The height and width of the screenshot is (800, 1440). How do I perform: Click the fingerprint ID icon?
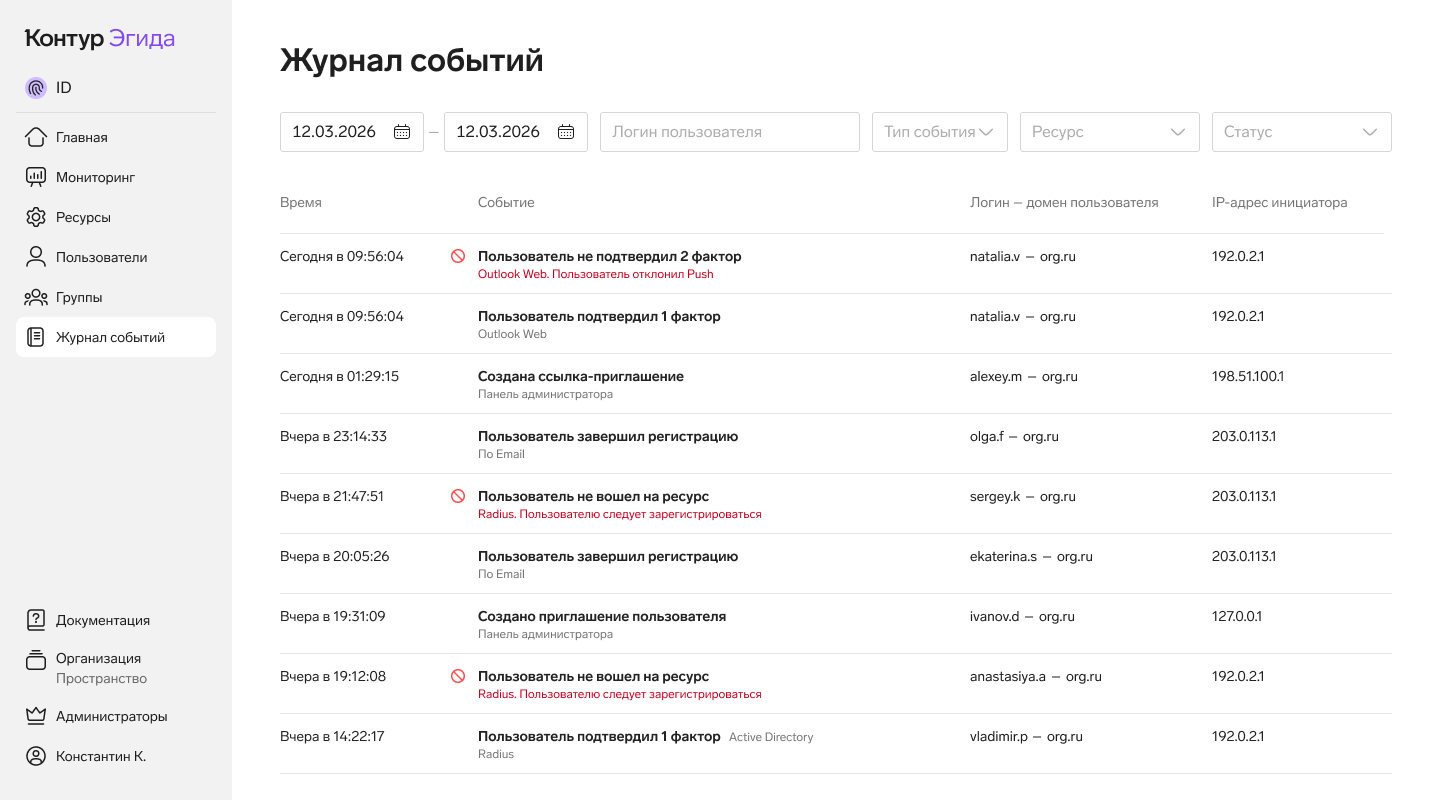(x=36, y=88)
